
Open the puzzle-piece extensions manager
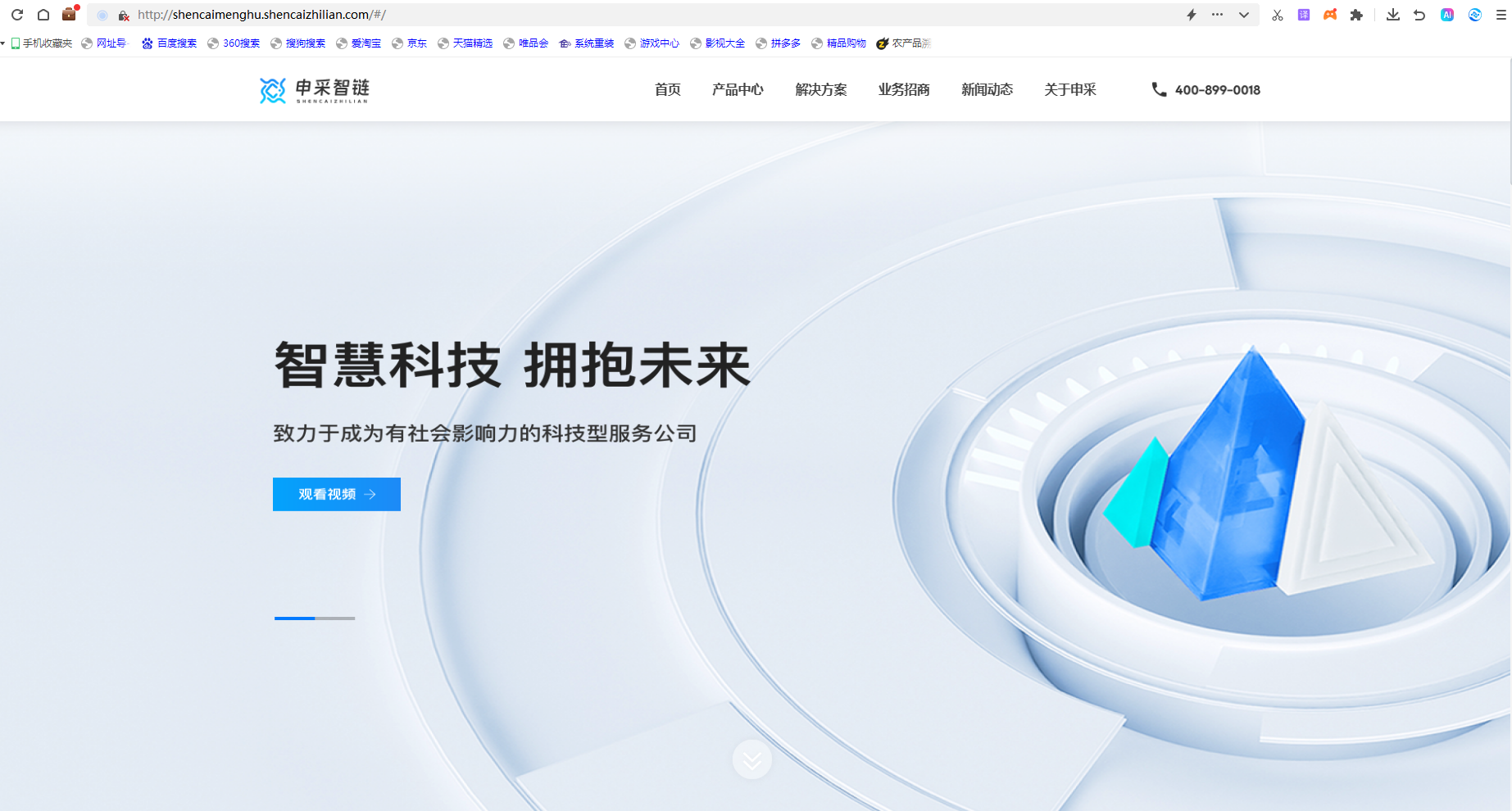1356,15
